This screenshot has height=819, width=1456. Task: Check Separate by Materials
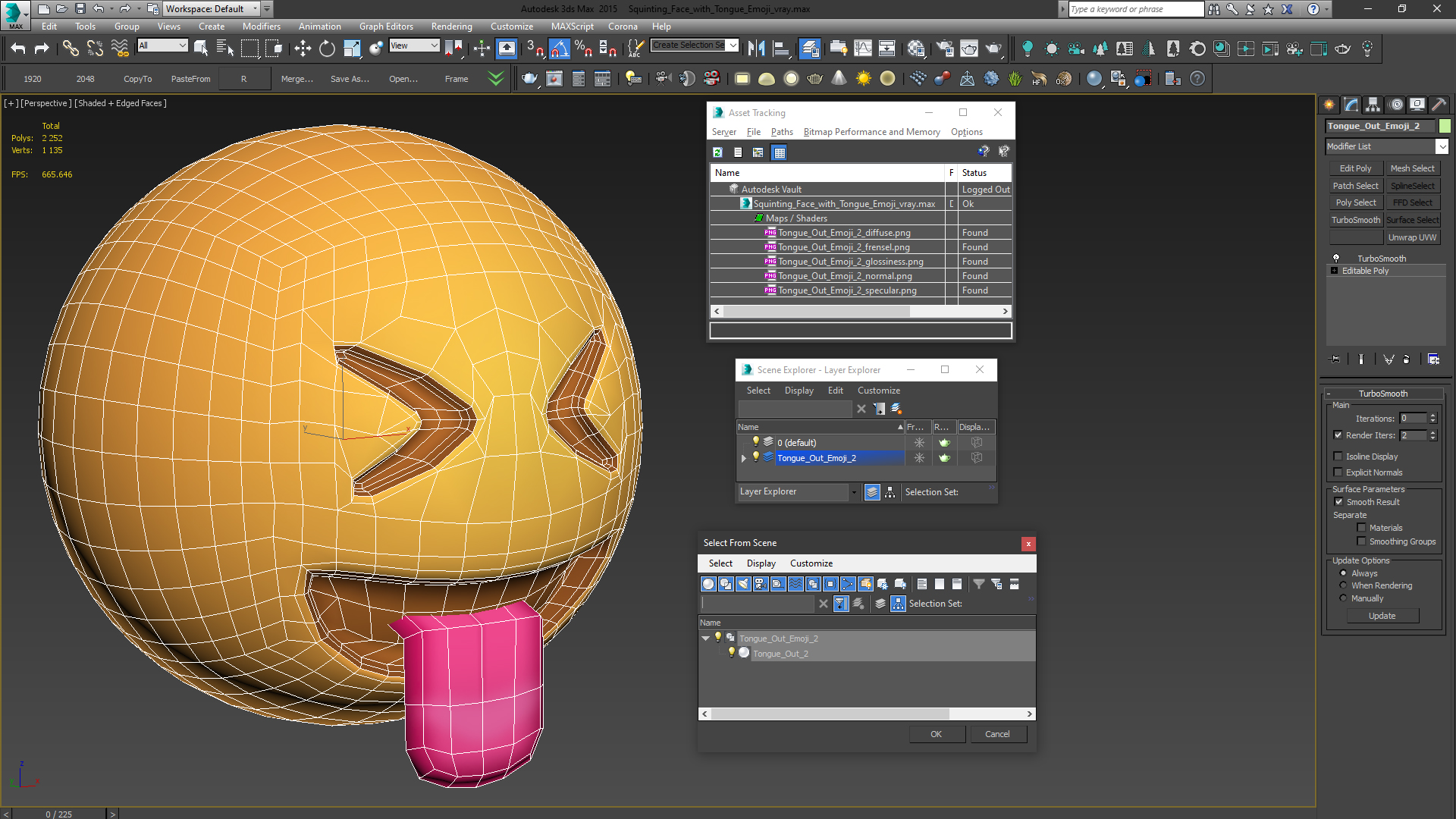coord(1362,528)
